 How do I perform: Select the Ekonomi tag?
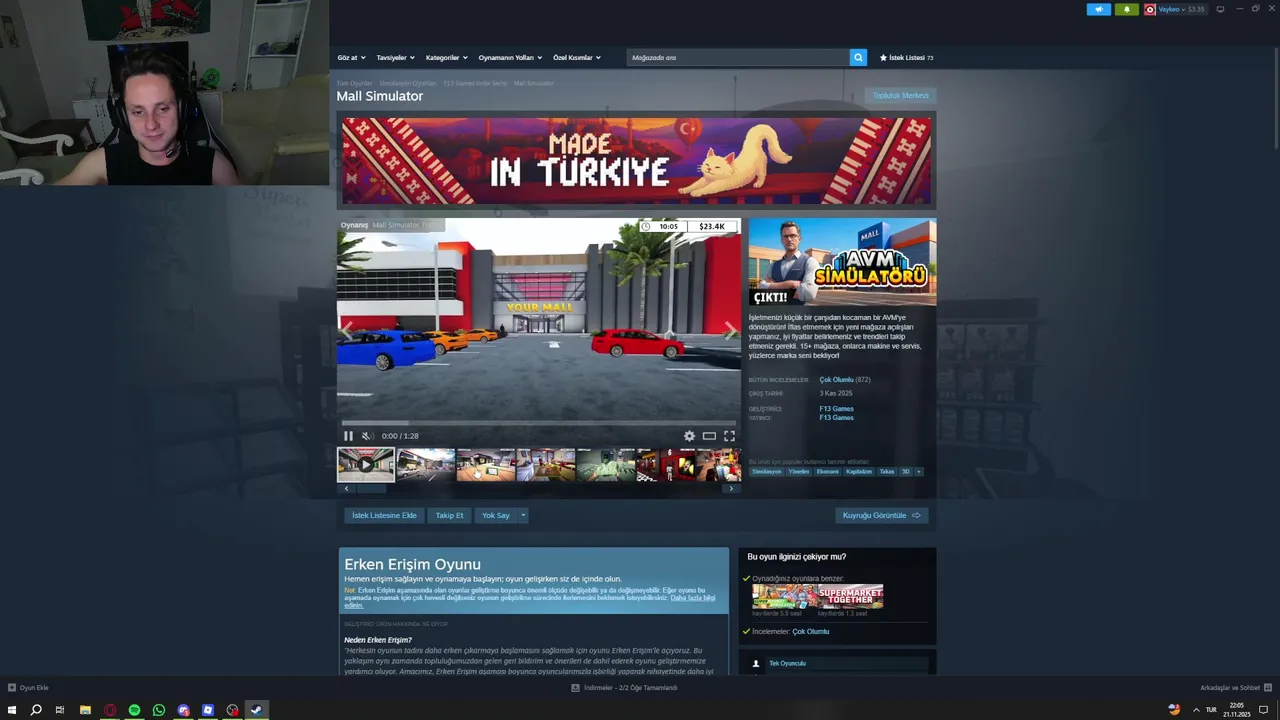click(828, 472)
